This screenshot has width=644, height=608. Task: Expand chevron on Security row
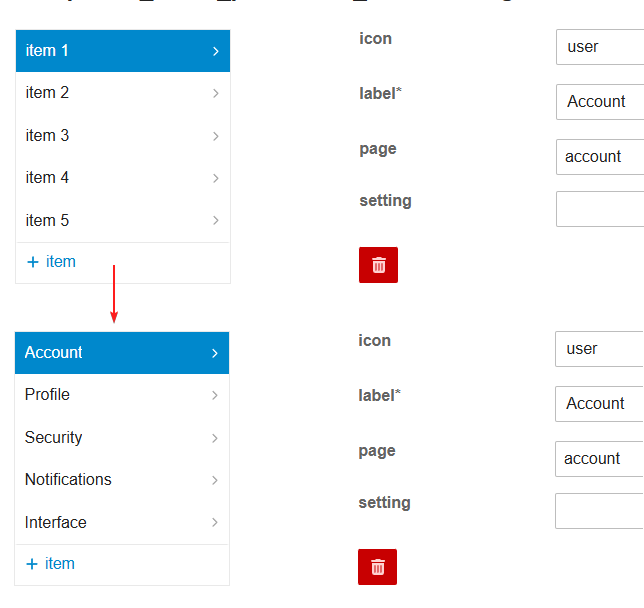[215, 438]
